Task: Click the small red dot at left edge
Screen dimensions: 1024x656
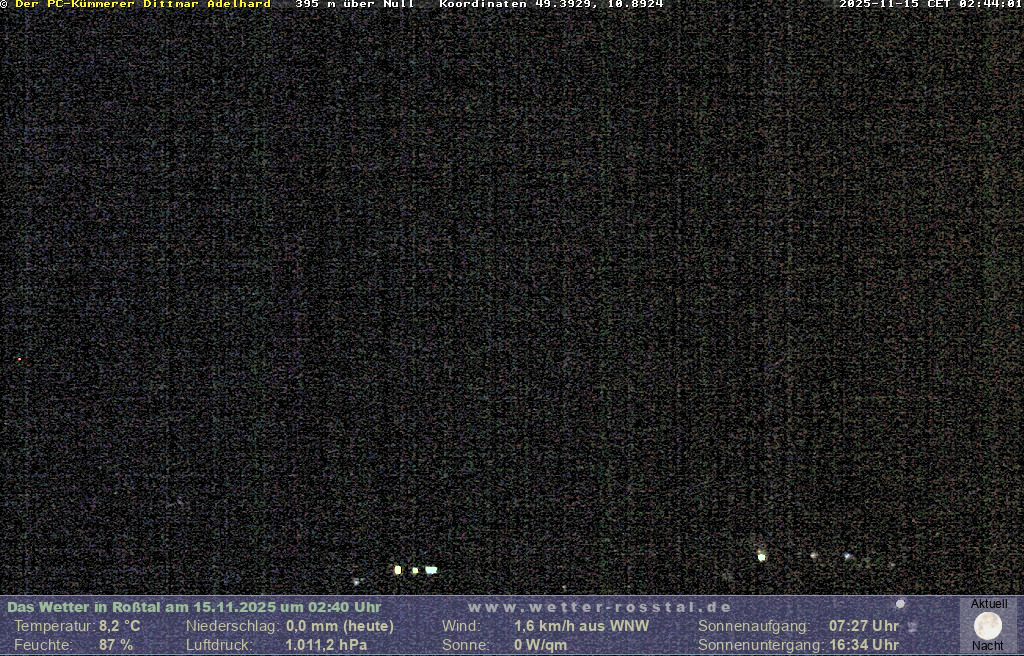Action: [18, 359]
